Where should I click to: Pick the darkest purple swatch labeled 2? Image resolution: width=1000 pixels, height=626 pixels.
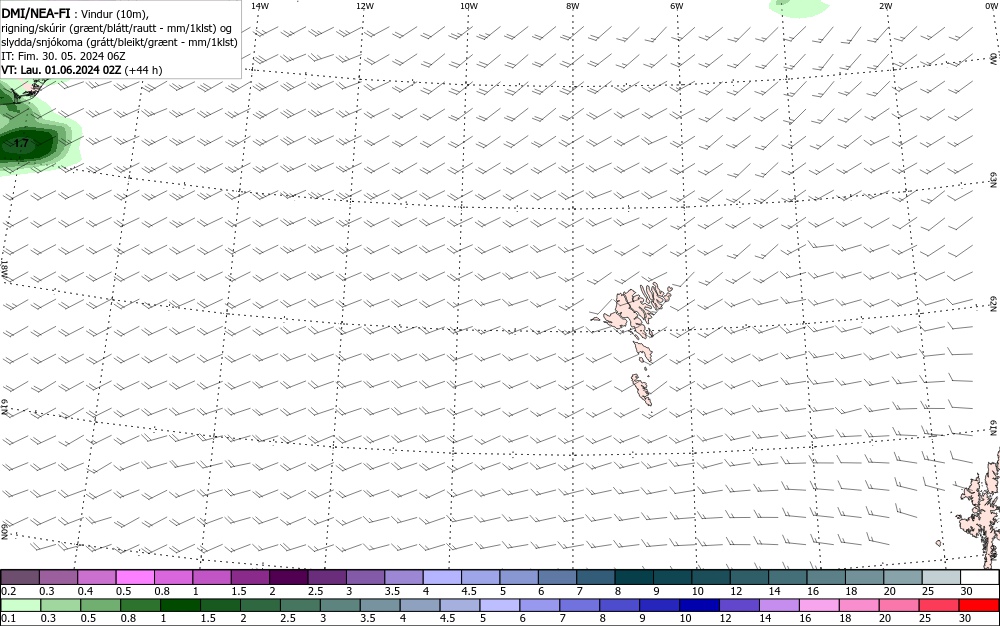(x=288, y=578)
